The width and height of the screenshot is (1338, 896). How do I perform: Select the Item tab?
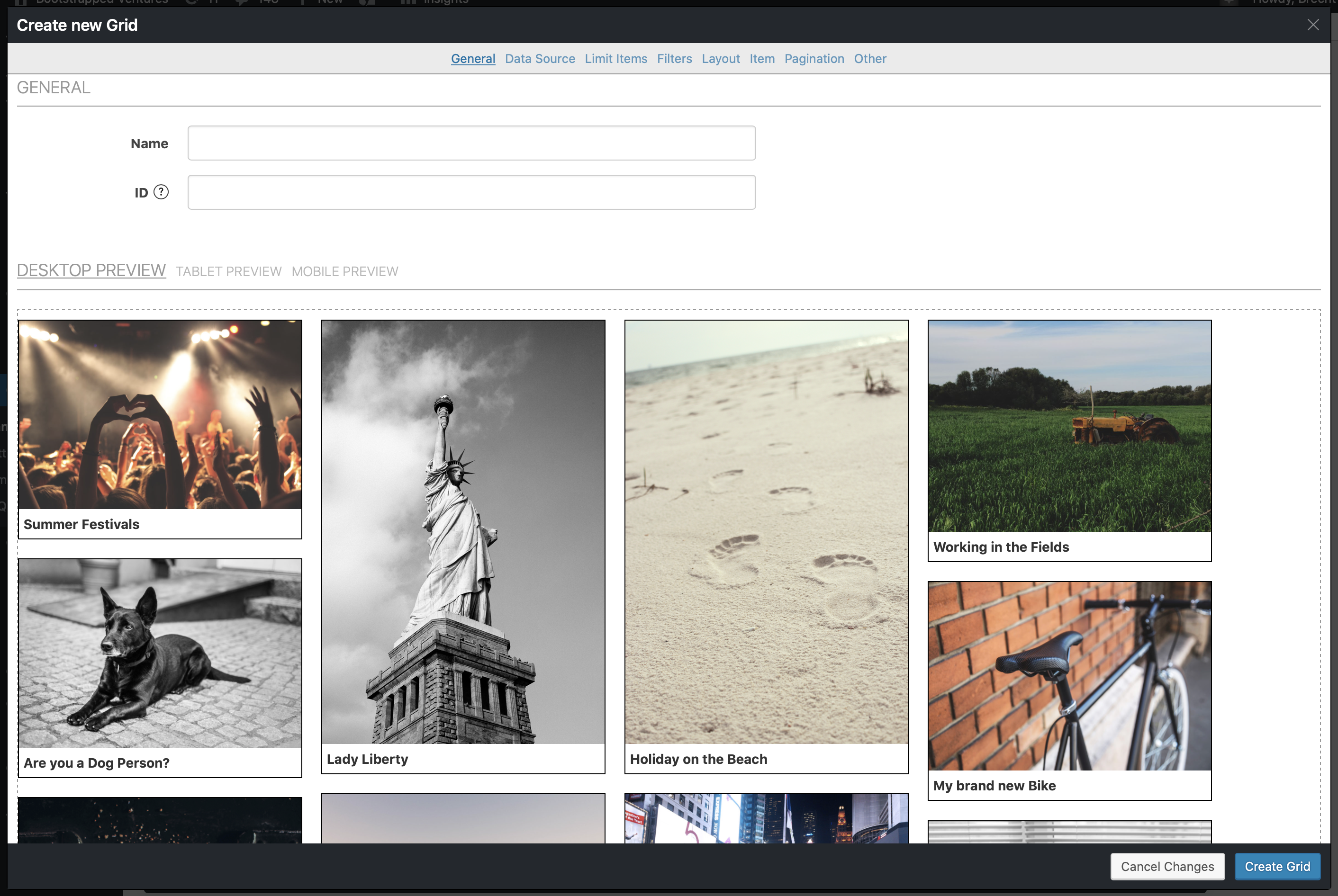coord(762,58)
